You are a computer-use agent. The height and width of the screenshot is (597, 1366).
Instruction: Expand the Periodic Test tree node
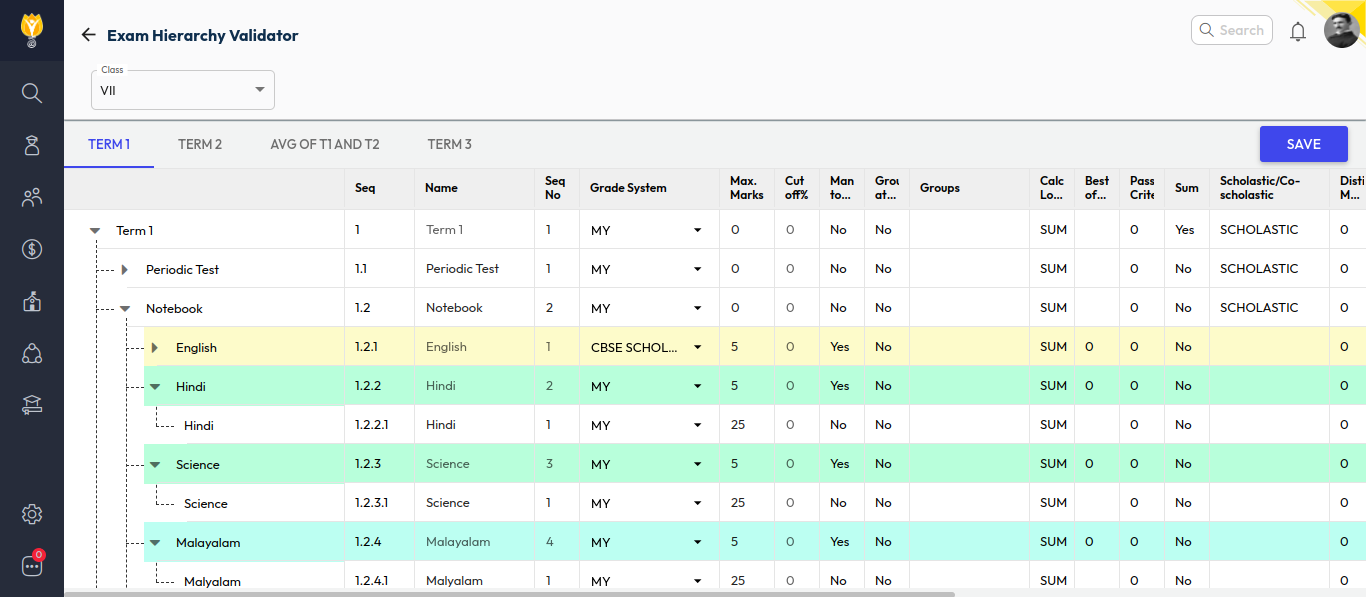point(125,270)
